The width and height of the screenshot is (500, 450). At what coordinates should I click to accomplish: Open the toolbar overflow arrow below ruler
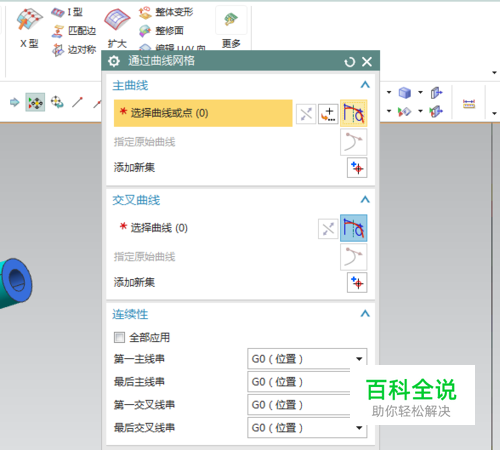[x=494, y=114]
